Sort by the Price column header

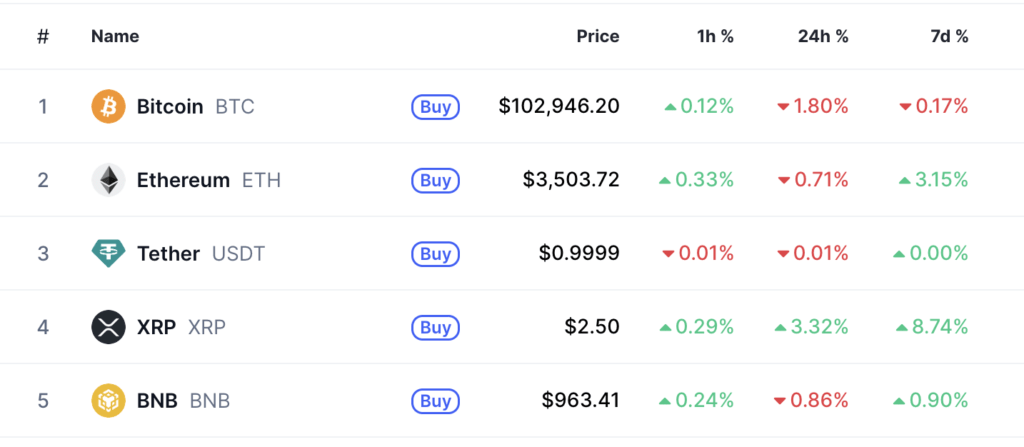coord(597,36)
